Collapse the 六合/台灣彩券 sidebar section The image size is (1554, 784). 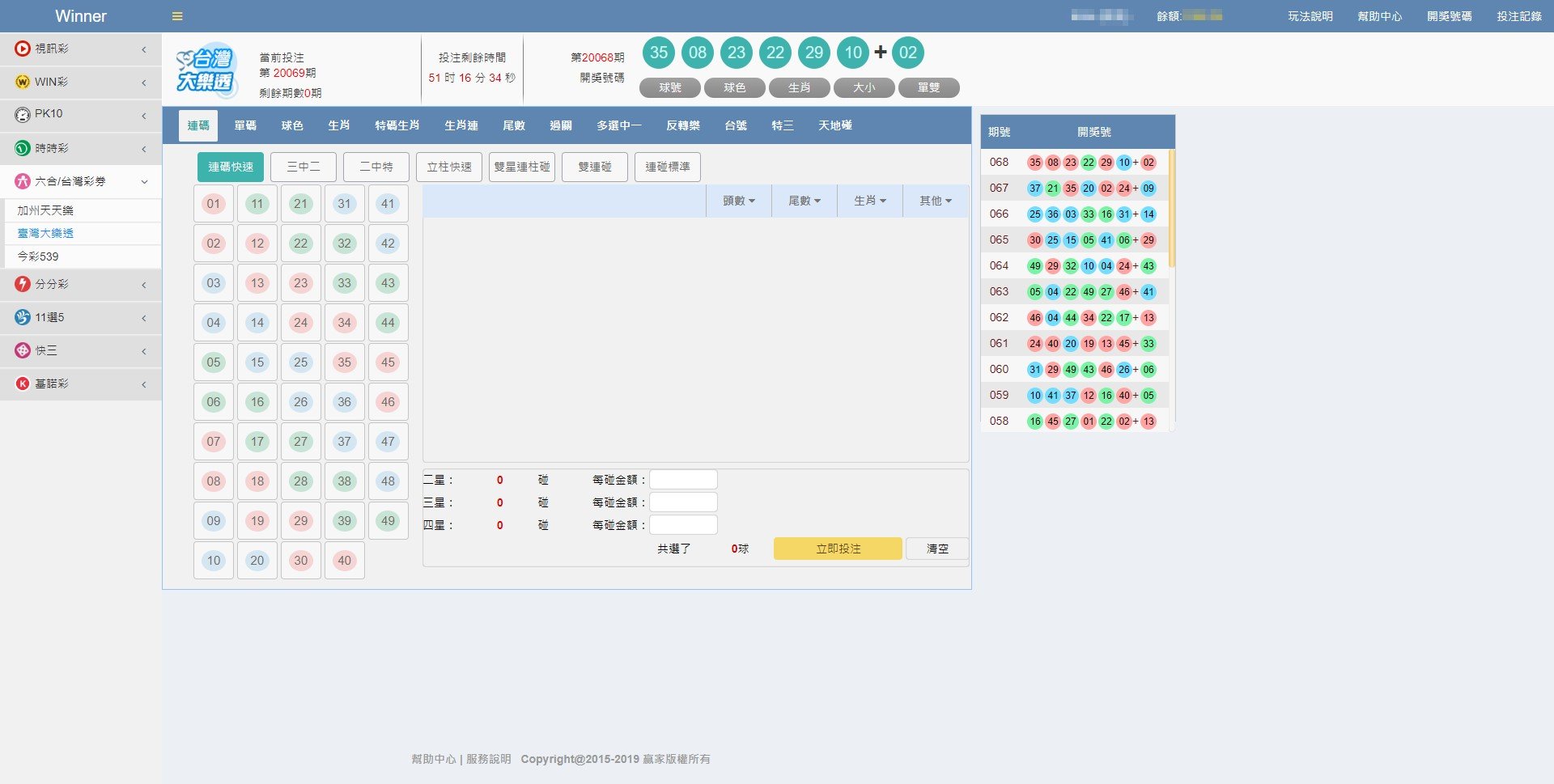pos(144,182)
